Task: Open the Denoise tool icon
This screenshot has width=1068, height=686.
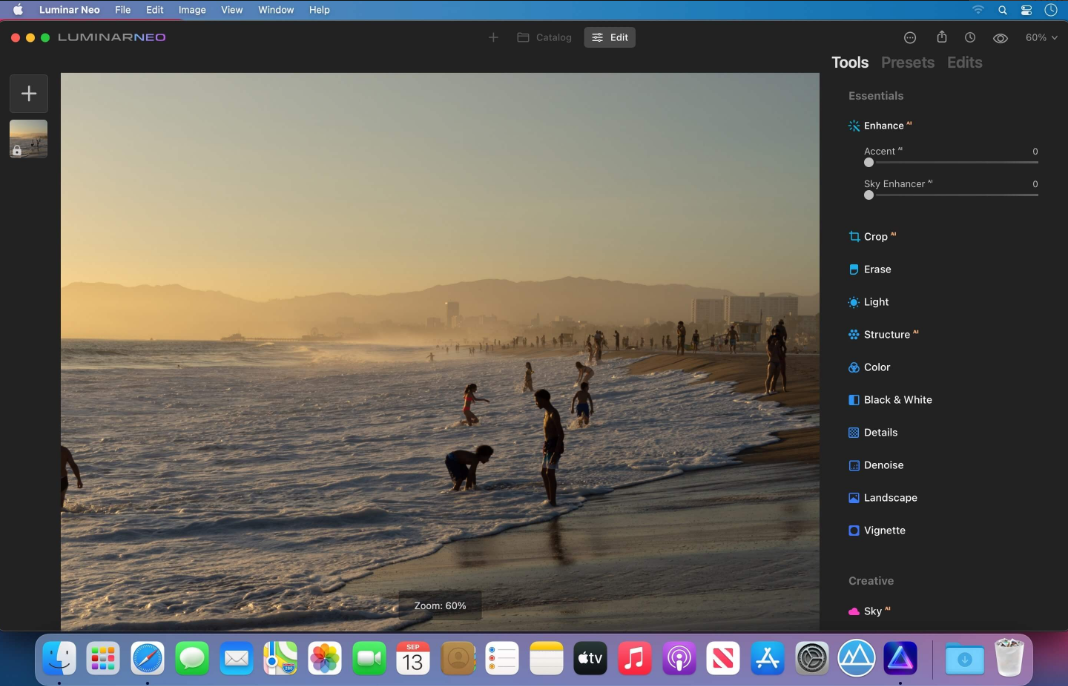Action: pyautogui.click(x=853, y=466)
